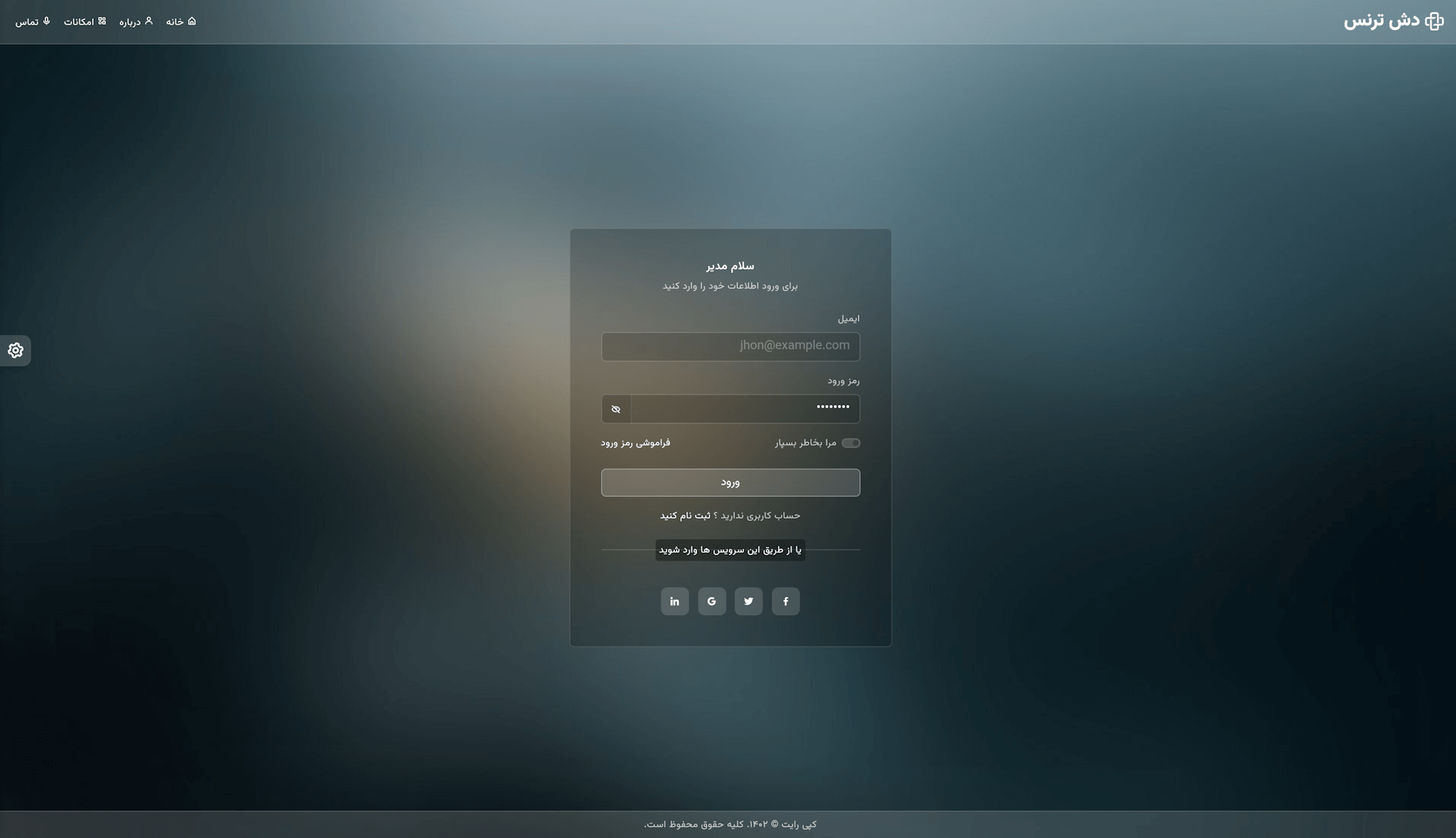Sign in with Facebook icon
Image resolution: width=1456 pixels, height=838 pixels.
(786, 601)
